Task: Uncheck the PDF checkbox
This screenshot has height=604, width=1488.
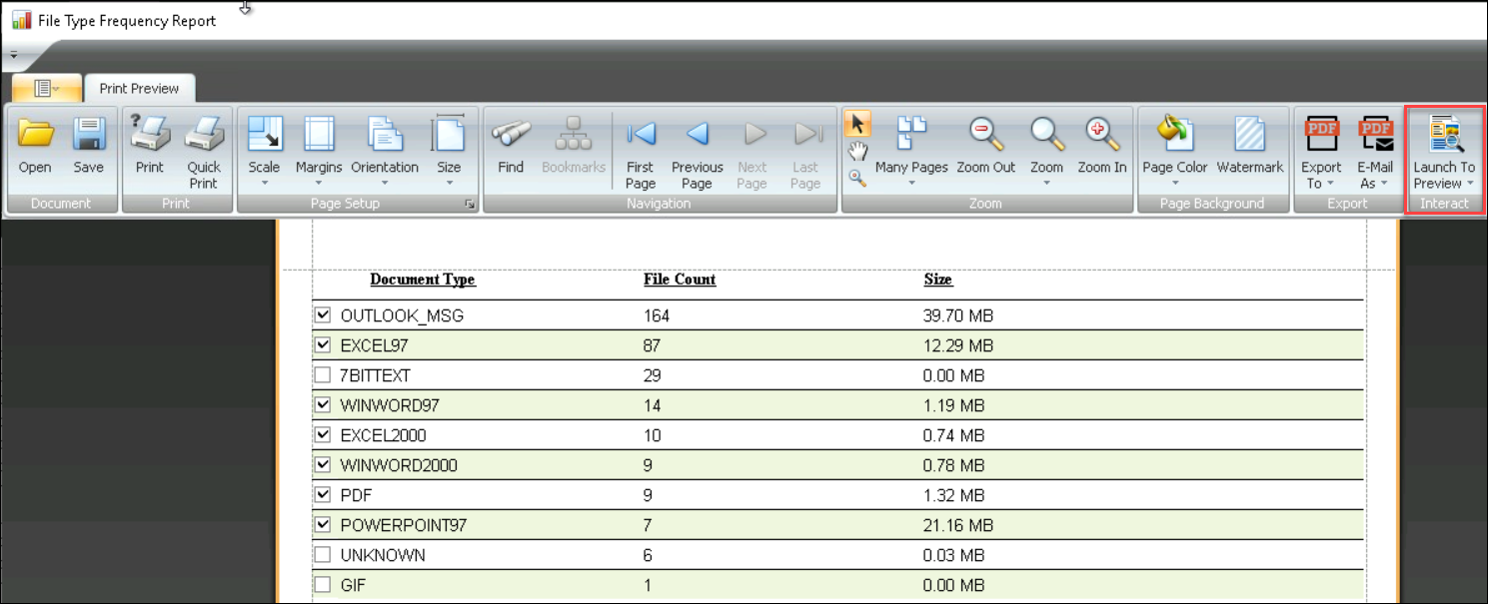Action: (323, 494)
